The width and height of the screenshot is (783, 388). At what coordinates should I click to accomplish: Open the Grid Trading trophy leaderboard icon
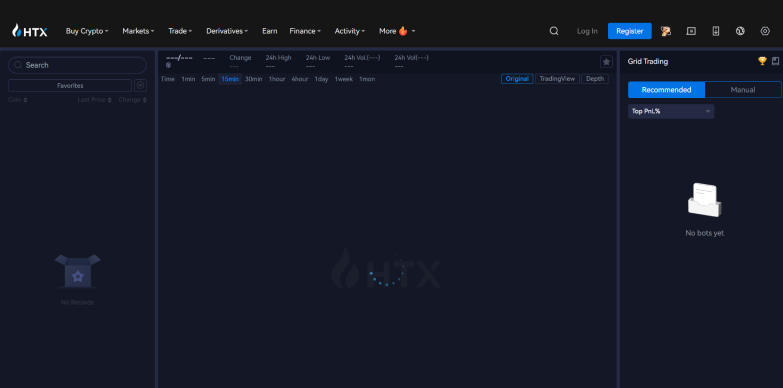tap(762, 61)
